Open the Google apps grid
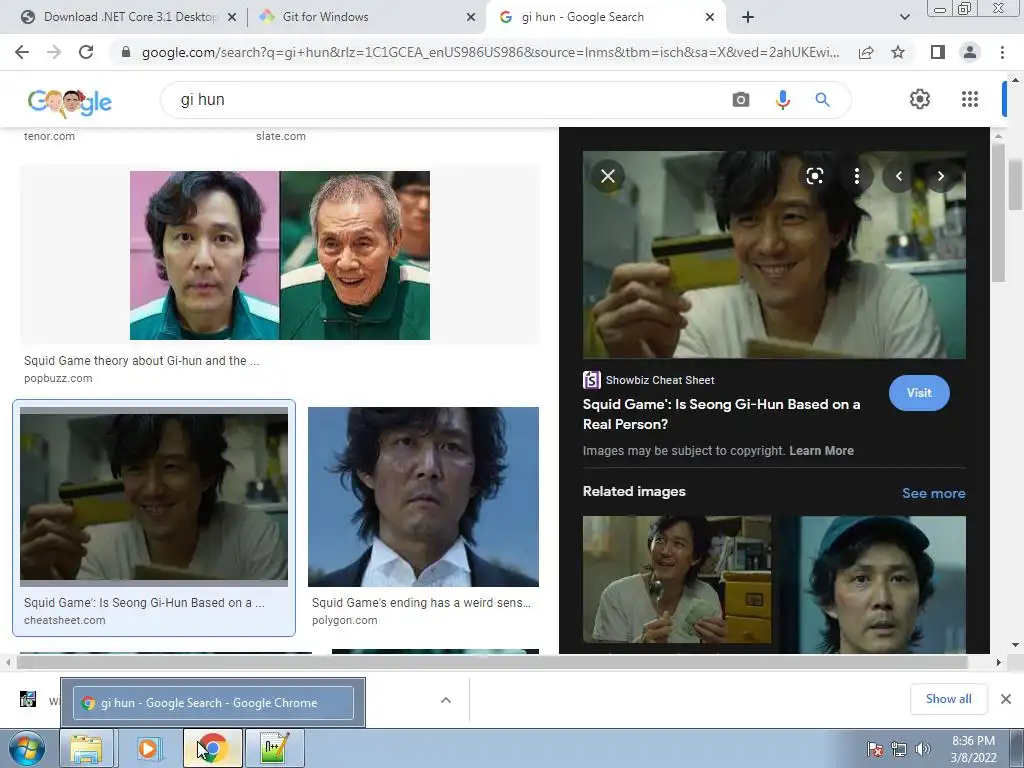 (x=970, y=99)
